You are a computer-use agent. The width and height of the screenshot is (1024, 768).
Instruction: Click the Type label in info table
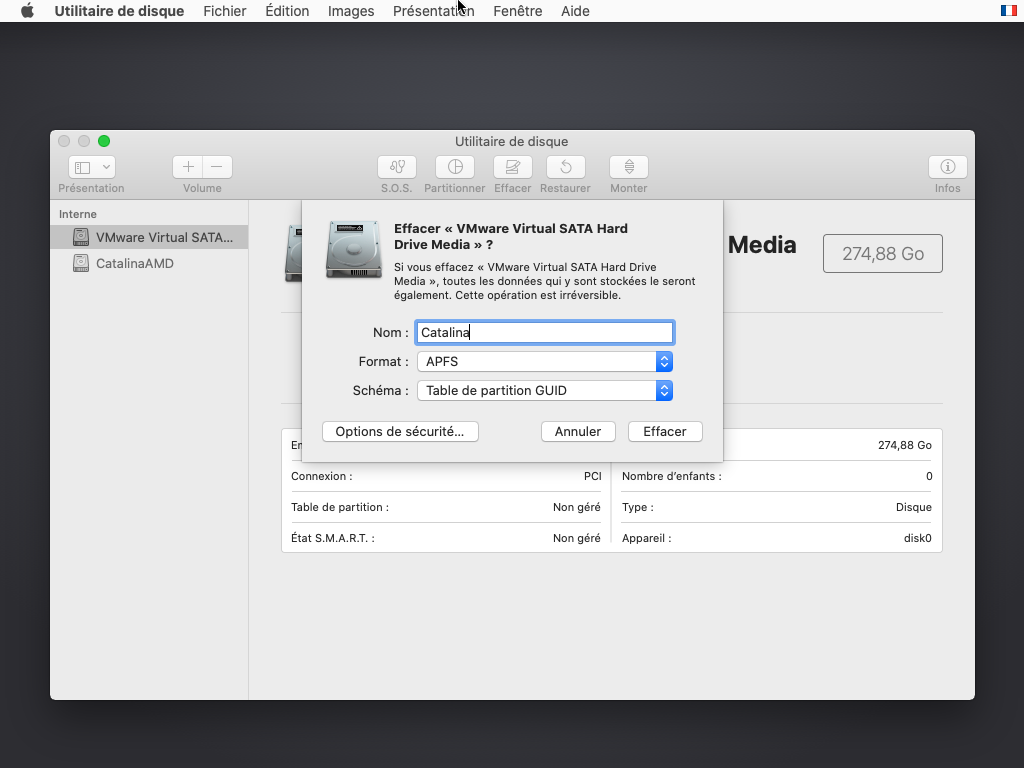[637, 507]
